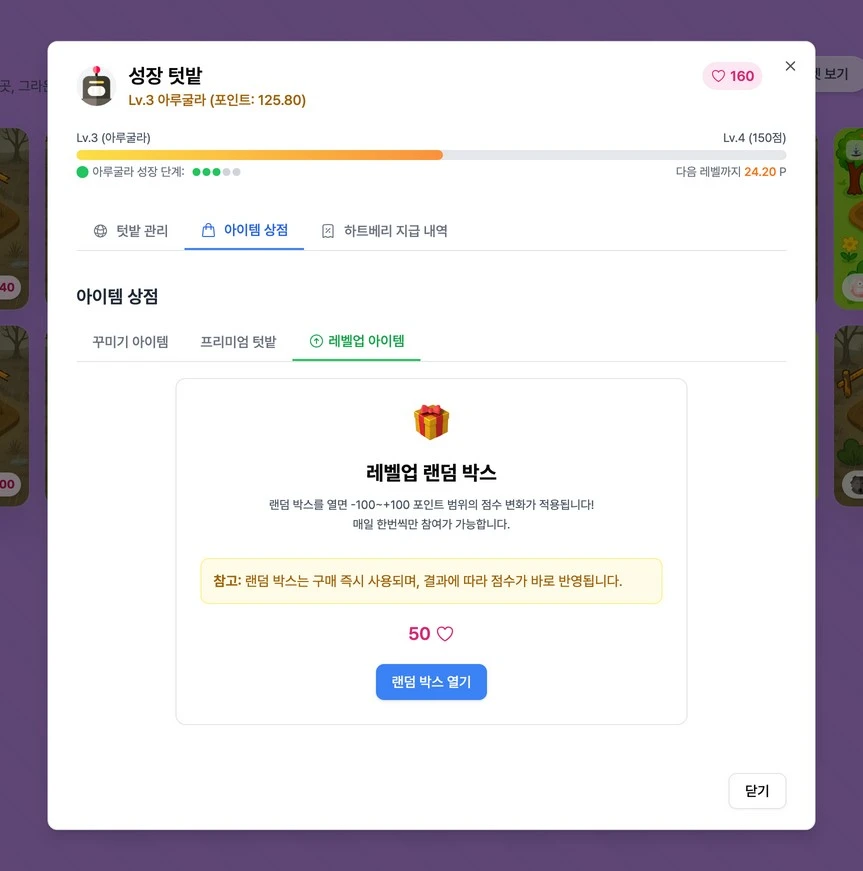Close the dialog with the X icon
This screenshot has height=871, width=863.
[x=790, y=66]
